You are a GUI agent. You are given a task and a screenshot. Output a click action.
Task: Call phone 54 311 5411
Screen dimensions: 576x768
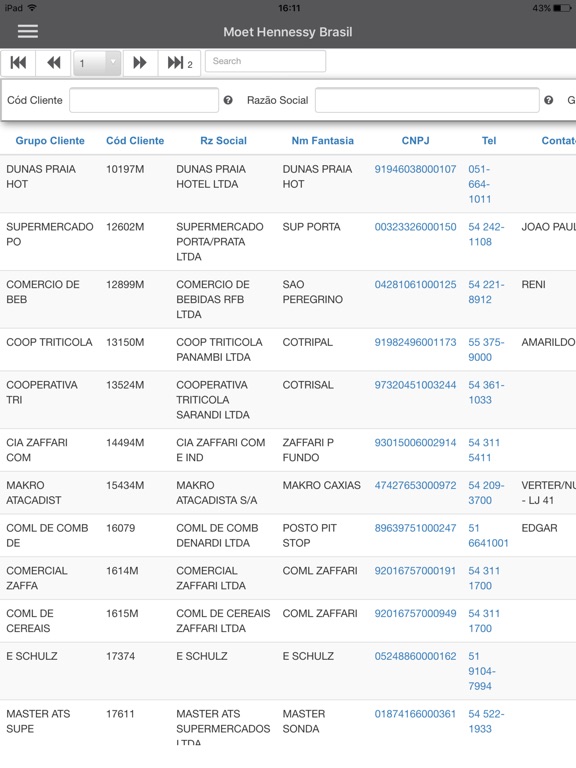pos(484,450)
